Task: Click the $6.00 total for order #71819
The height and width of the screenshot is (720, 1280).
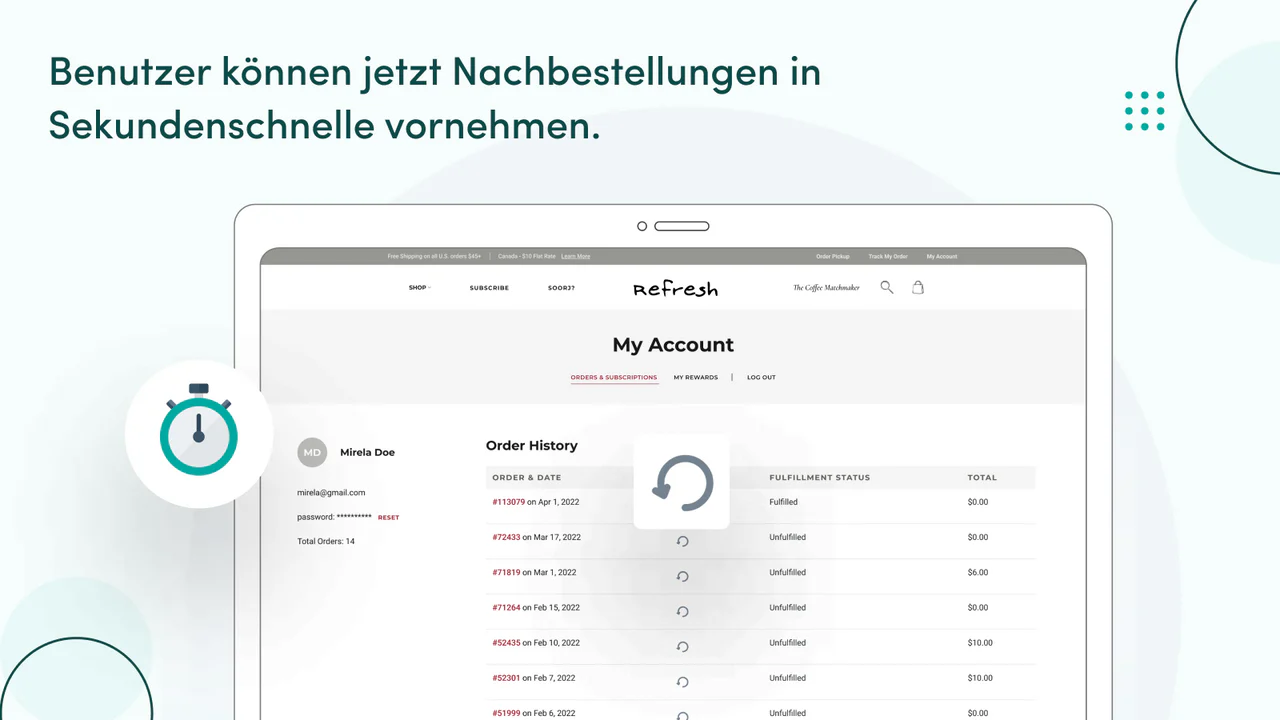Action: 978,572
